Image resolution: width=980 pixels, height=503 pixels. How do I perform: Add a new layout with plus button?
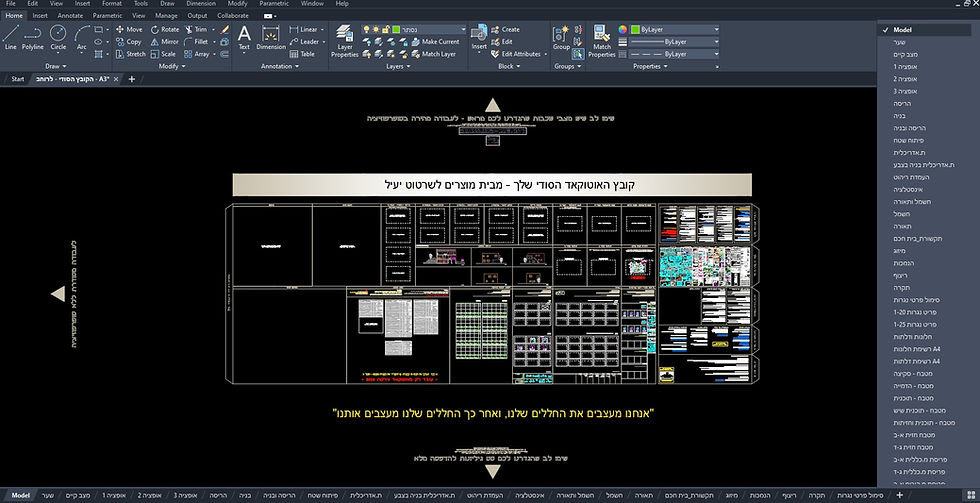click(x=900, y=496)
